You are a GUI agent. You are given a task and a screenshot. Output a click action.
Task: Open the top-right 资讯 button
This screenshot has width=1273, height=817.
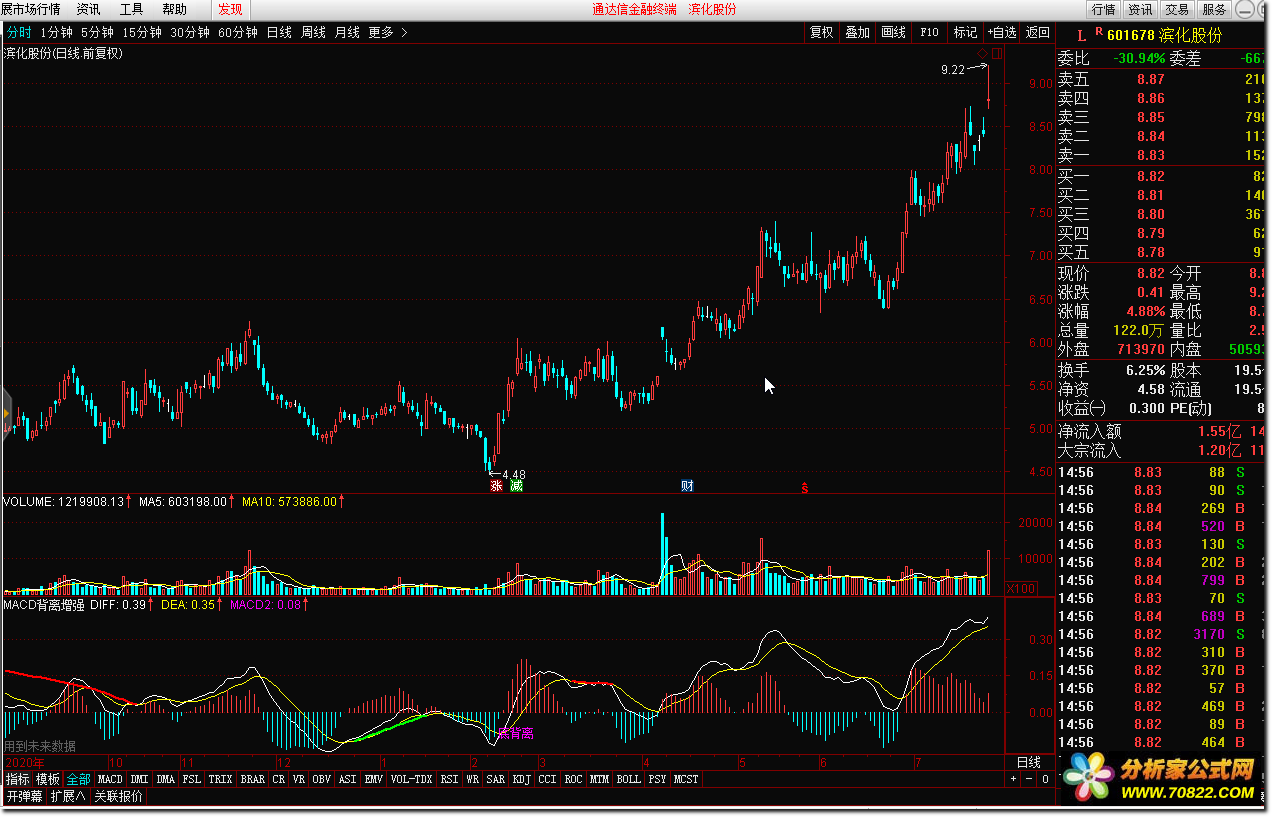(x=1140, y=9)
